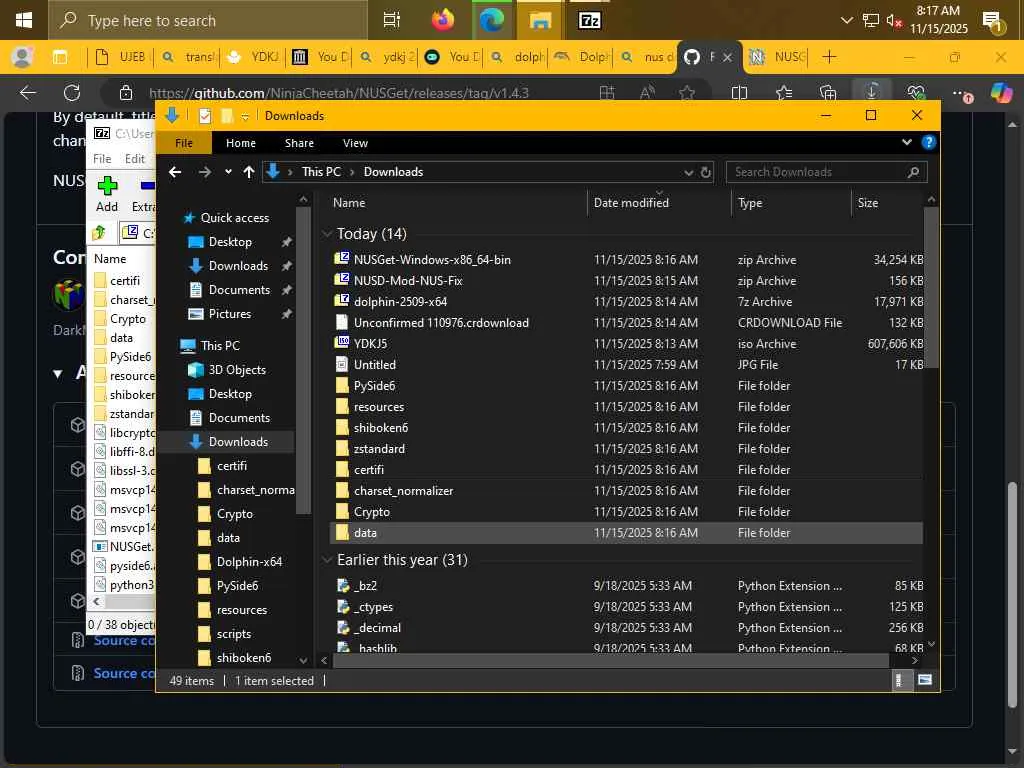1024x768 pixels.
Task: Click the Search Downloads field
Action: tap(815, 172)
